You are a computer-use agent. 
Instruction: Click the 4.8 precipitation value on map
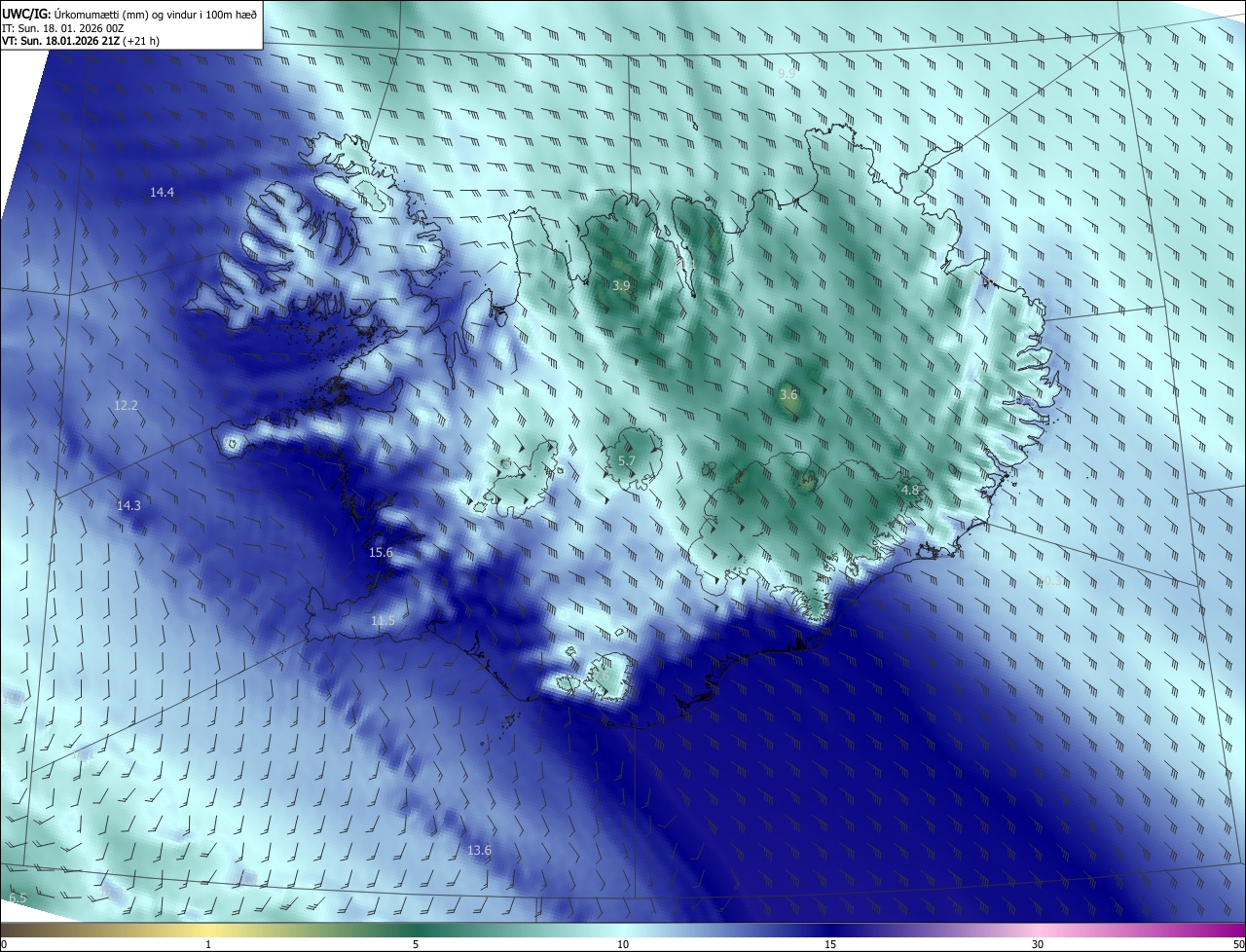(910, 490)
